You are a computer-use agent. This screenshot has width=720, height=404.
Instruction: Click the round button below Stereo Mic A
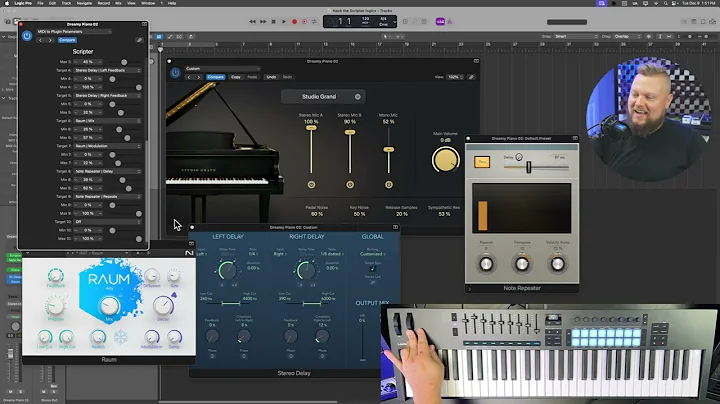pyautogui.click(x=311, y=185)
